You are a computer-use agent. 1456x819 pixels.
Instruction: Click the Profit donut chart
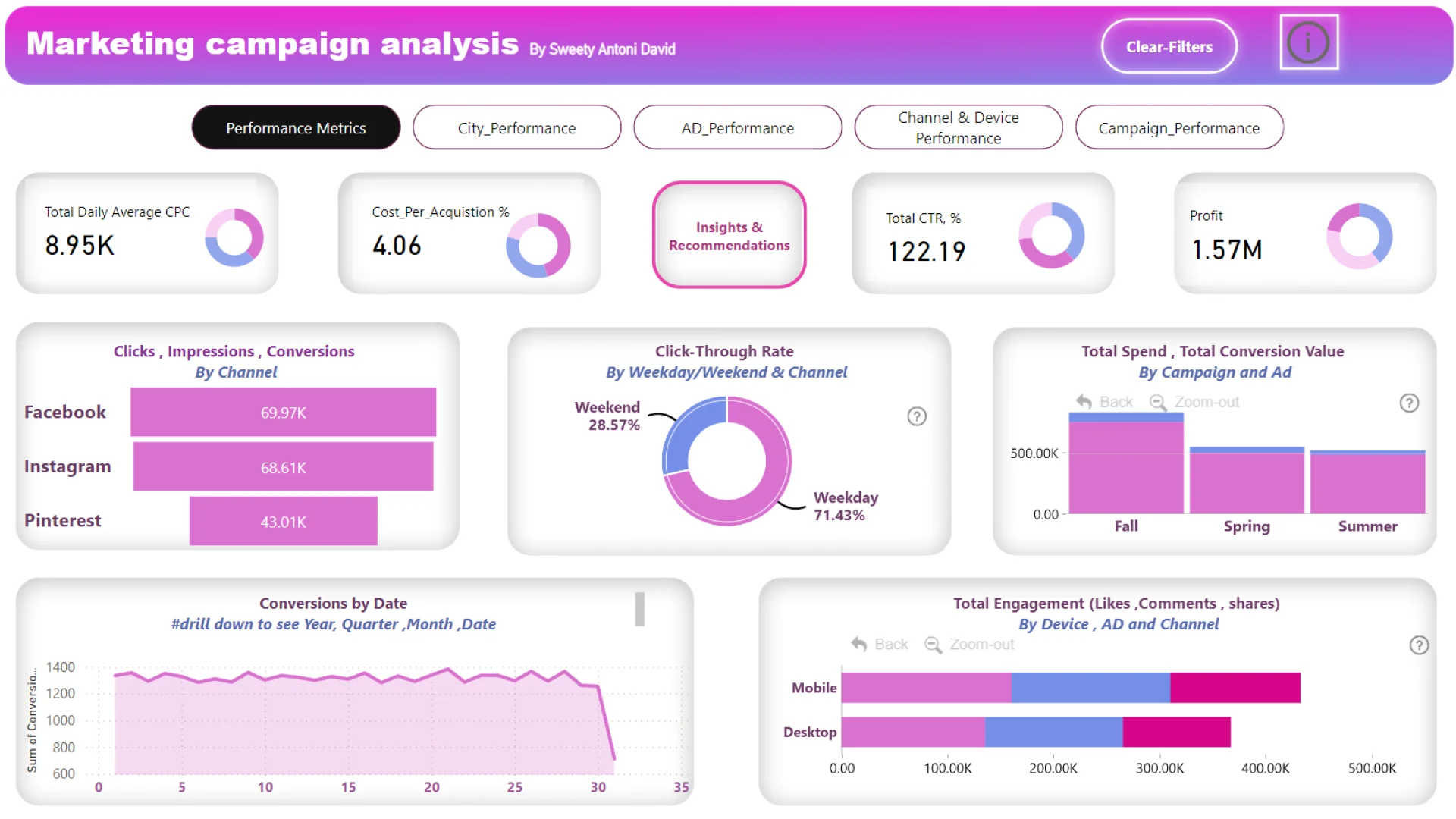click(x=1360, y=236)
